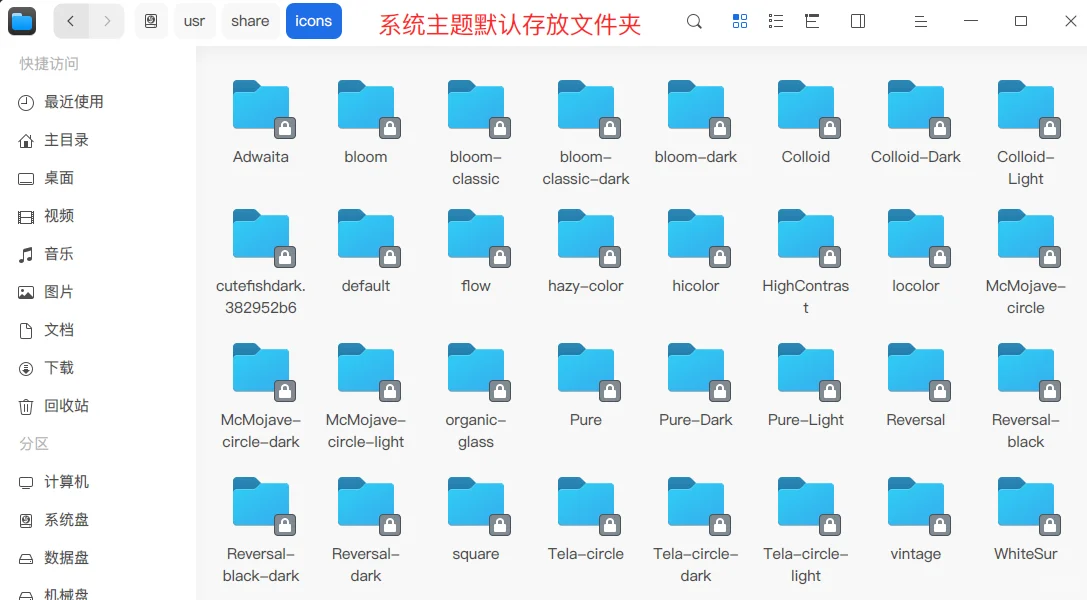1087x600 pixels.
Task: Click the share breadcrumb segment
Action: [x=249, y=20]
